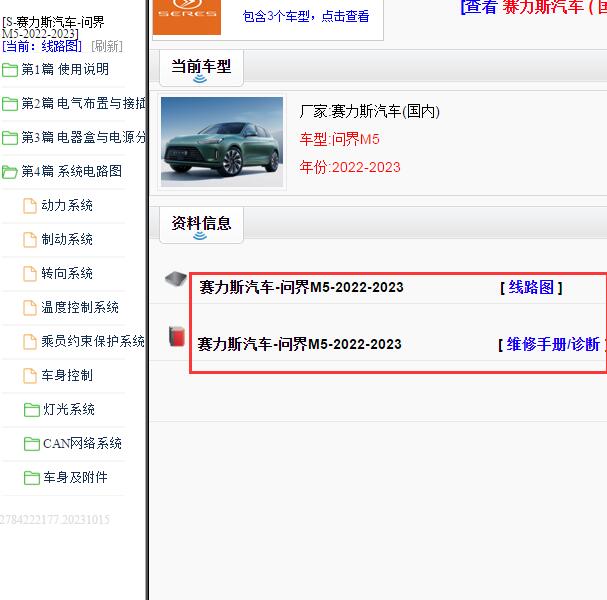Collapse the open folder icon of 第4篇 系统电路图
Screen dimensions: 607x600
[x=10, y=172]
